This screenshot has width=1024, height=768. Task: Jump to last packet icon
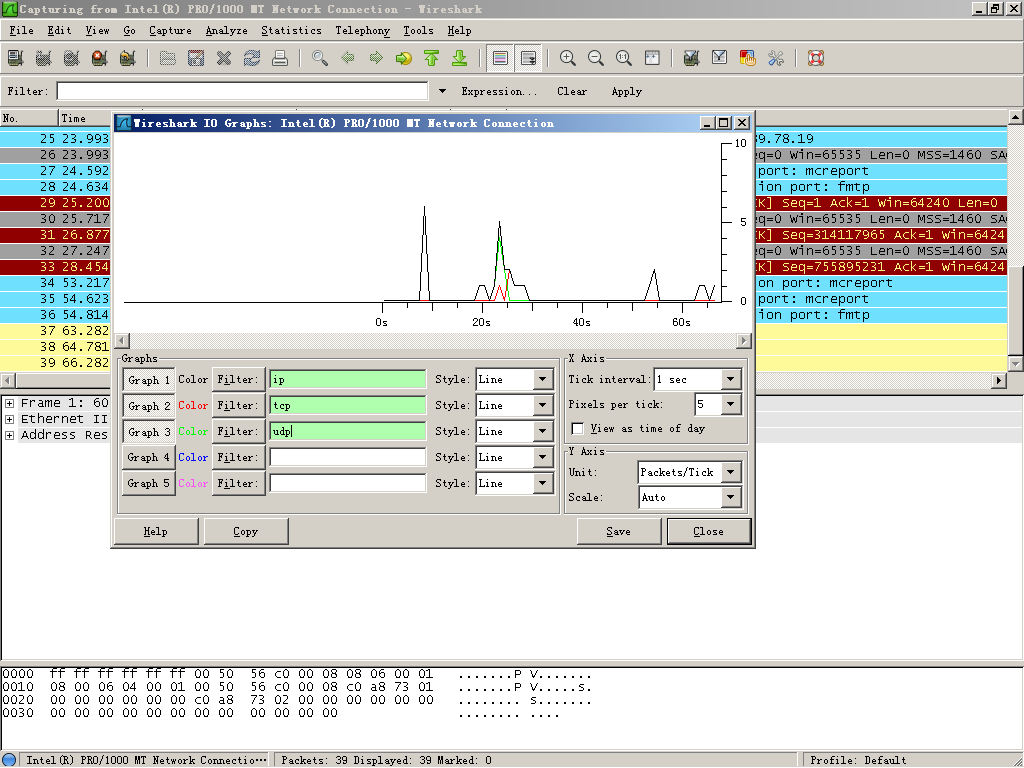(x=460, y=58)
